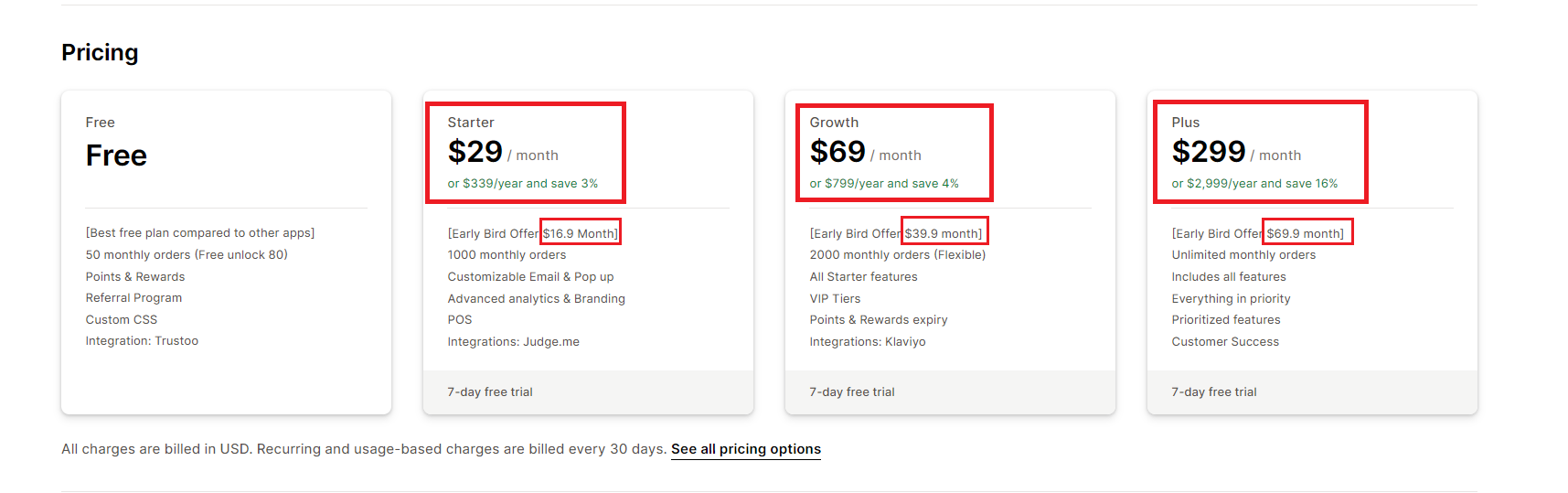Image resolution: width=1568 pixels, height=493 pixels.
Task: Click the Plus plan 7-day free trial footer
Action: pyautogui.click(x=1214, y=392)
